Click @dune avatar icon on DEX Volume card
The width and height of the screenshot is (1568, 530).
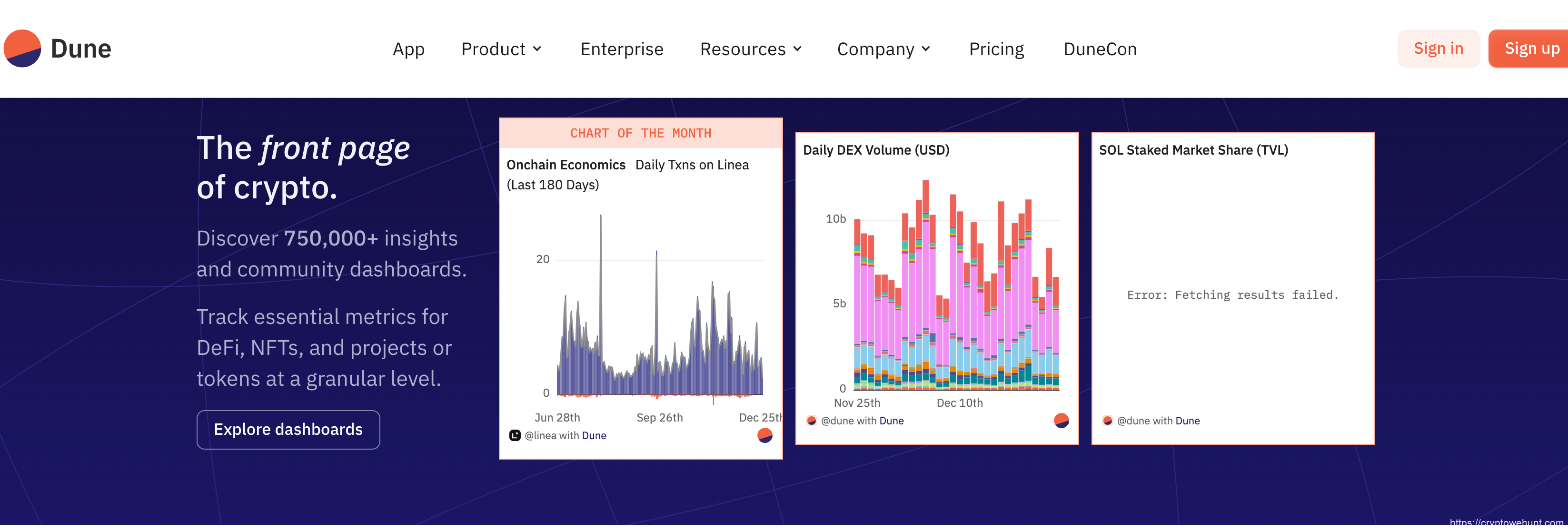[811, 421]
